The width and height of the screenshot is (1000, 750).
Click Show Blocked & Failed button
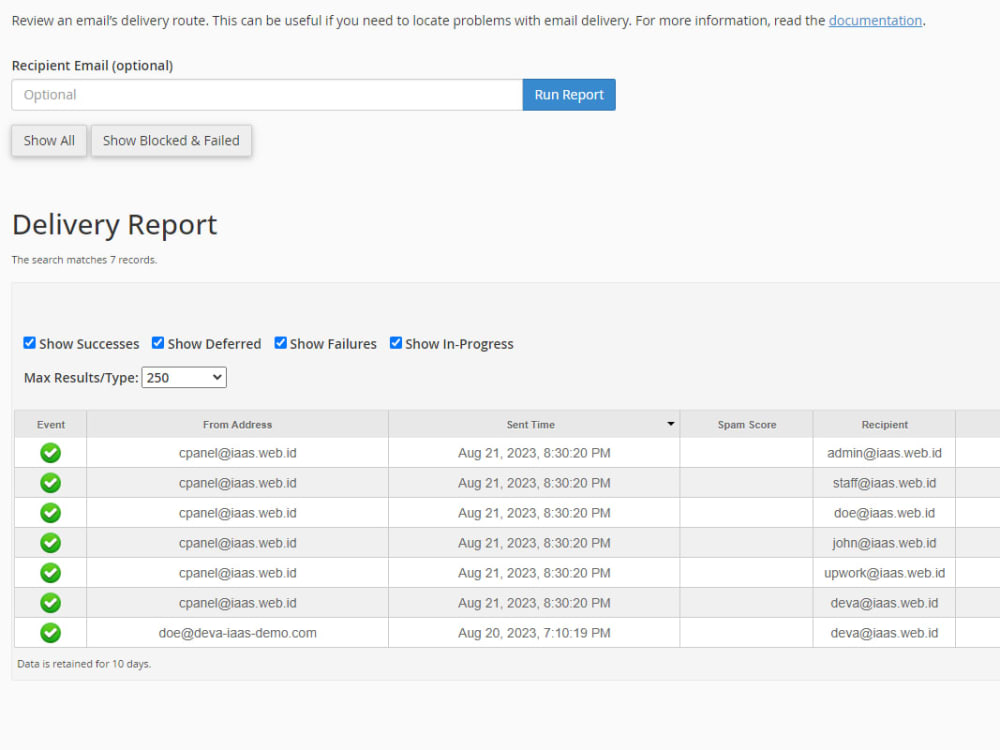tap(171, 141)
